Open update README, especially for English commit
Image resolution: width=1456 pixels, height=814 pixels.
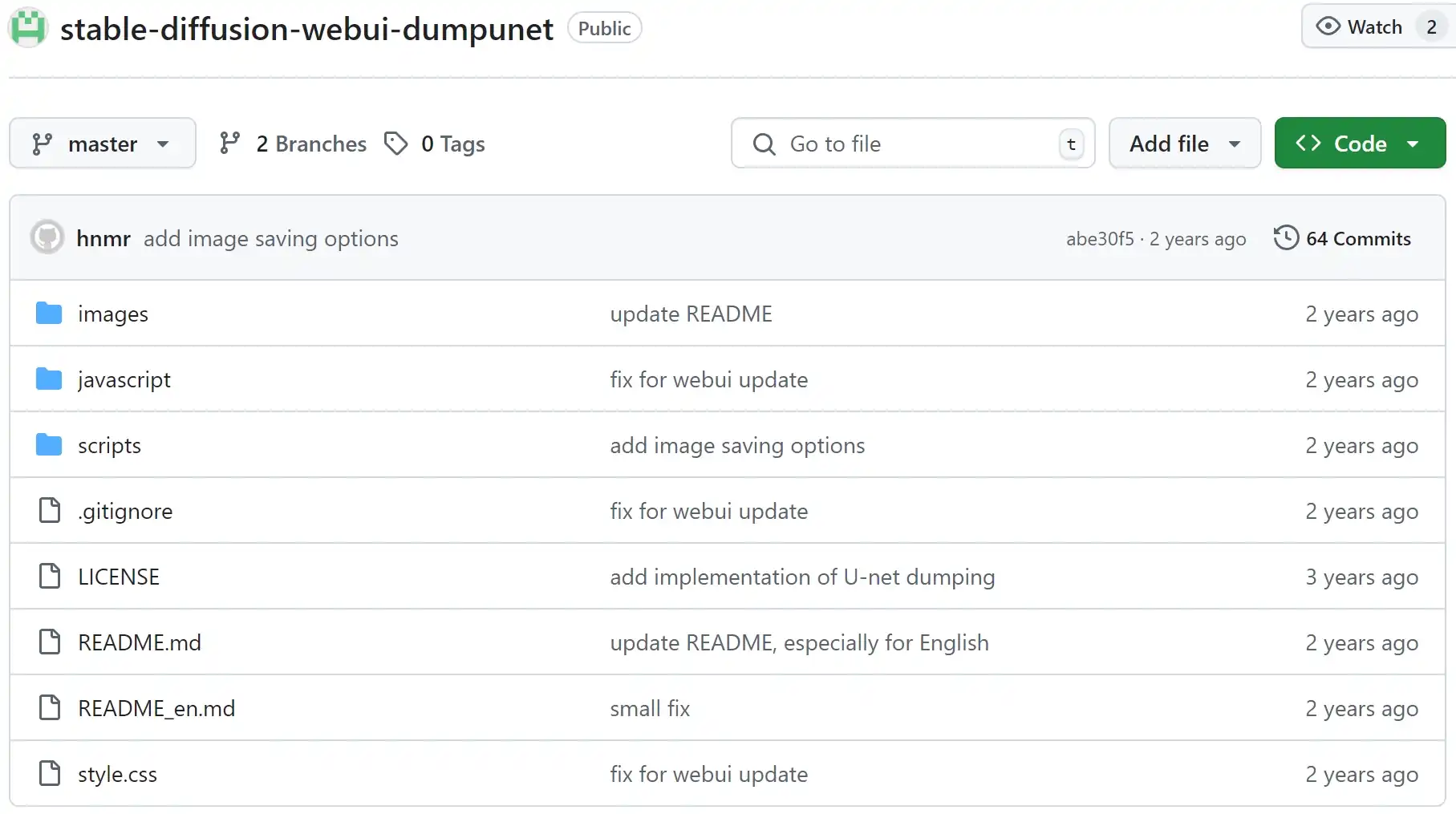click(x=799, y=642)
